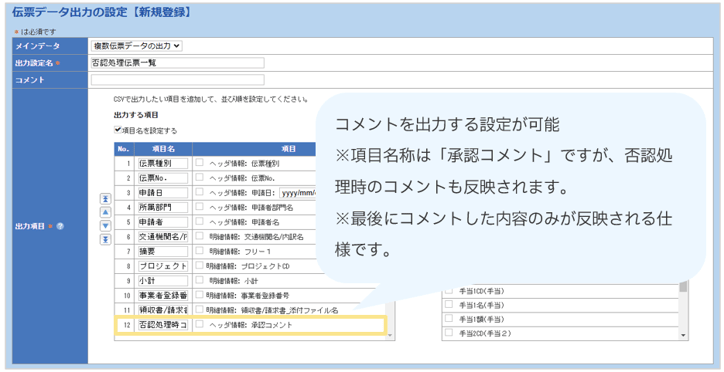This screenshot has width=724, height=372.
Task: Check the row 8 プロジェクトCD checkbox
Action: [199, 265]
